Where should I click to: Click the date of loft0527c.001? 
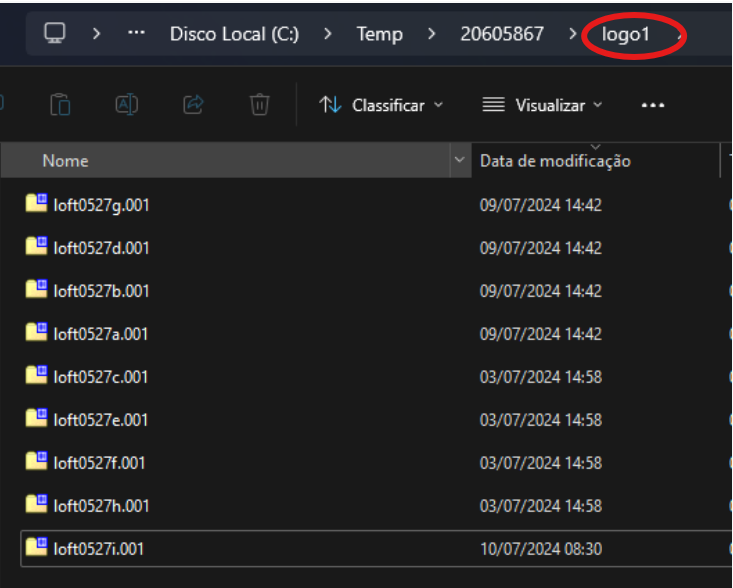pyautogui.click(x=541, y=377)
